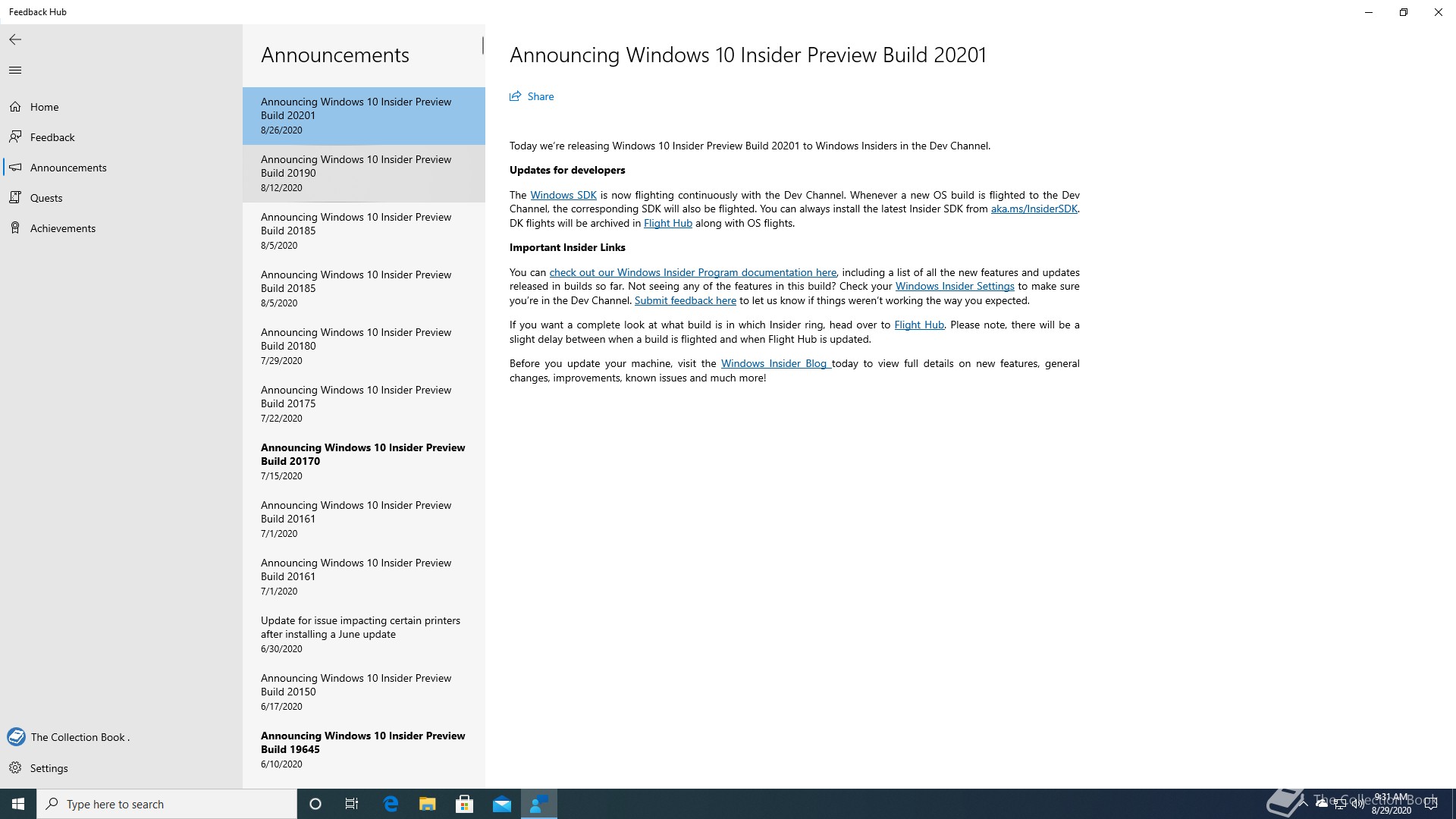
Task: Launch Microsoft Edge from taskbar
Action: (x=391, y=804)
